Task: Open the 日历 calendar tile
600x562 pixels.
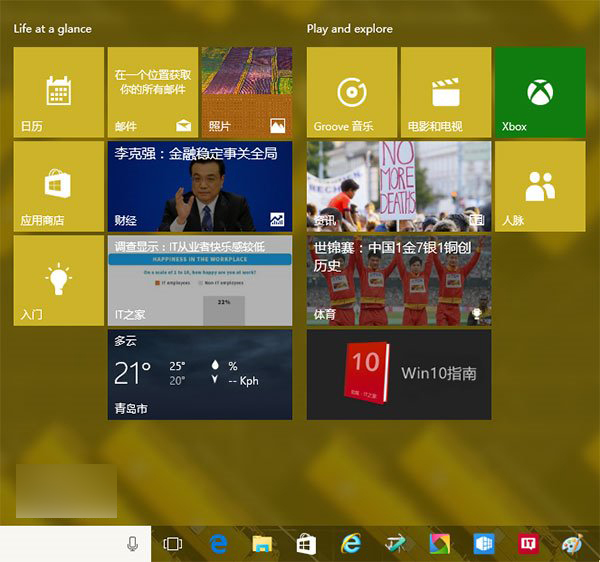Action: [x=59, y=92]
